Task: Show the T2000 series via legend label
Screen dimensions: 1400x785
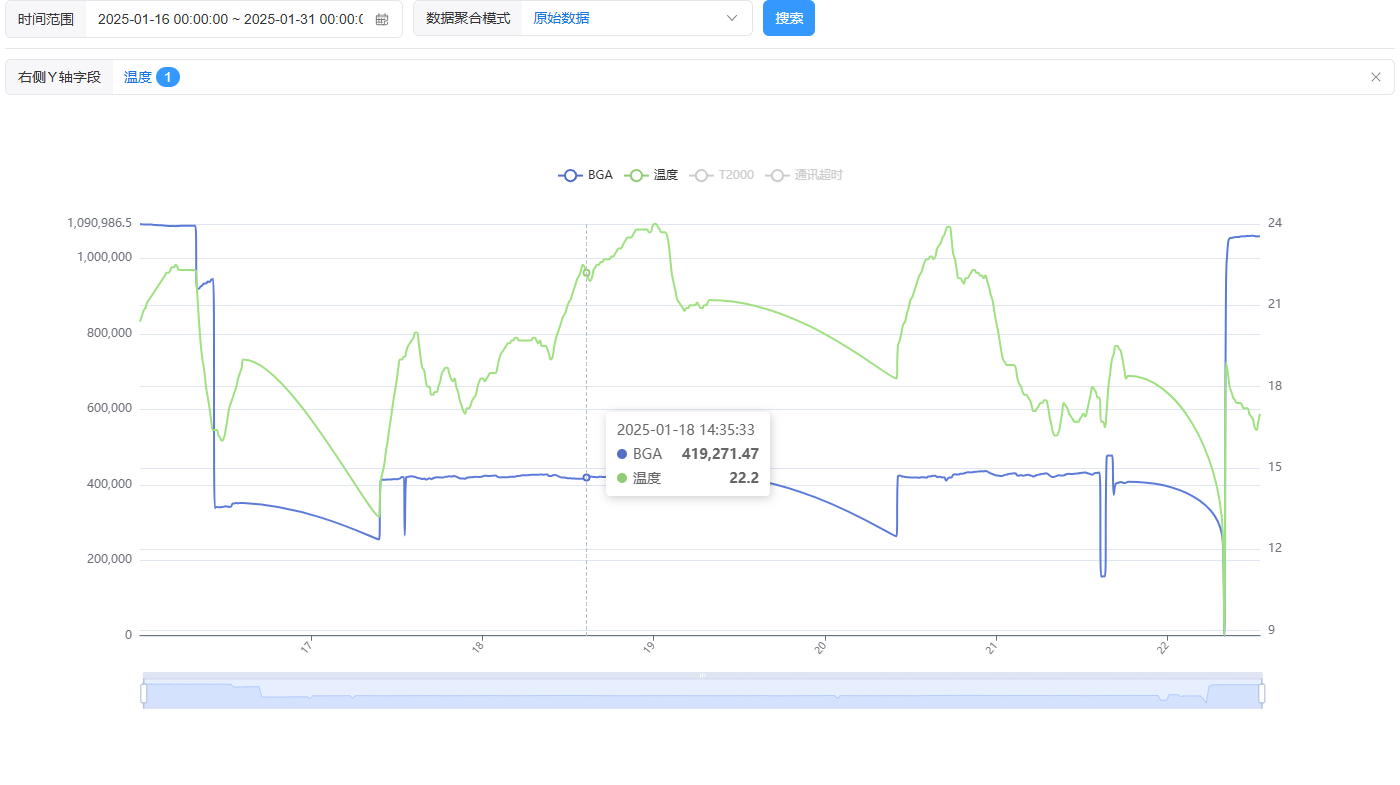Action: coord(736,175)
